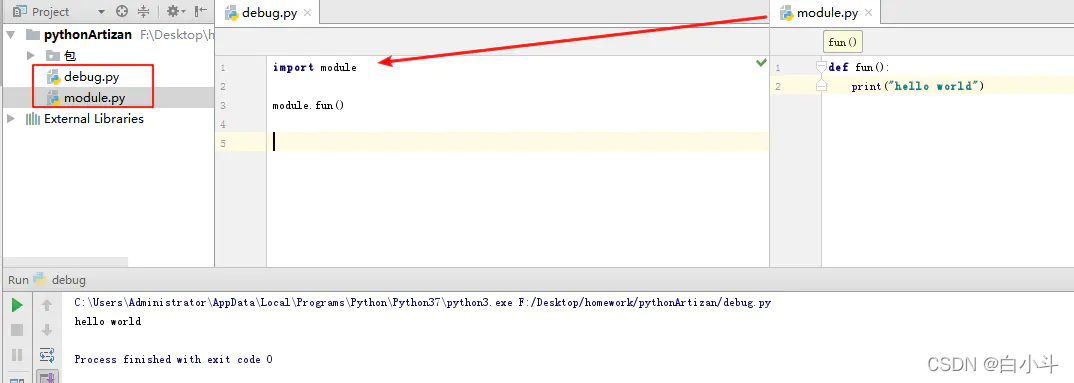Viewport: 1074px width, 383px height.
Task: Click the Project tool window icon
Action: click(20, 12)
